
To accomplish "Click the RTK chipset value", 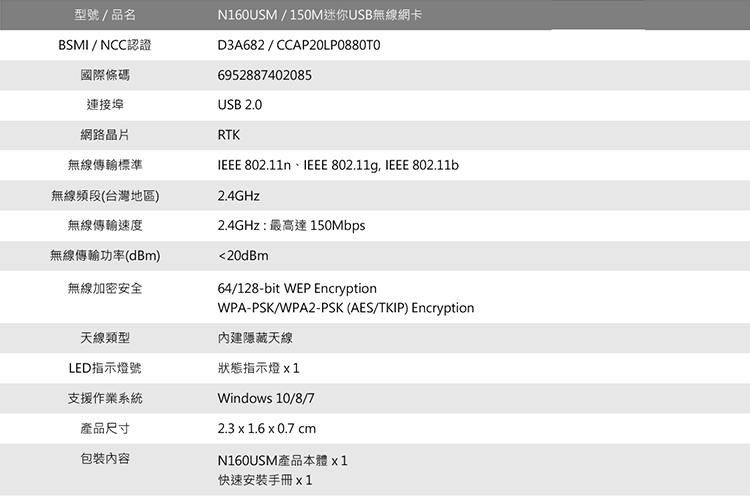I will [x=229, y=135].
